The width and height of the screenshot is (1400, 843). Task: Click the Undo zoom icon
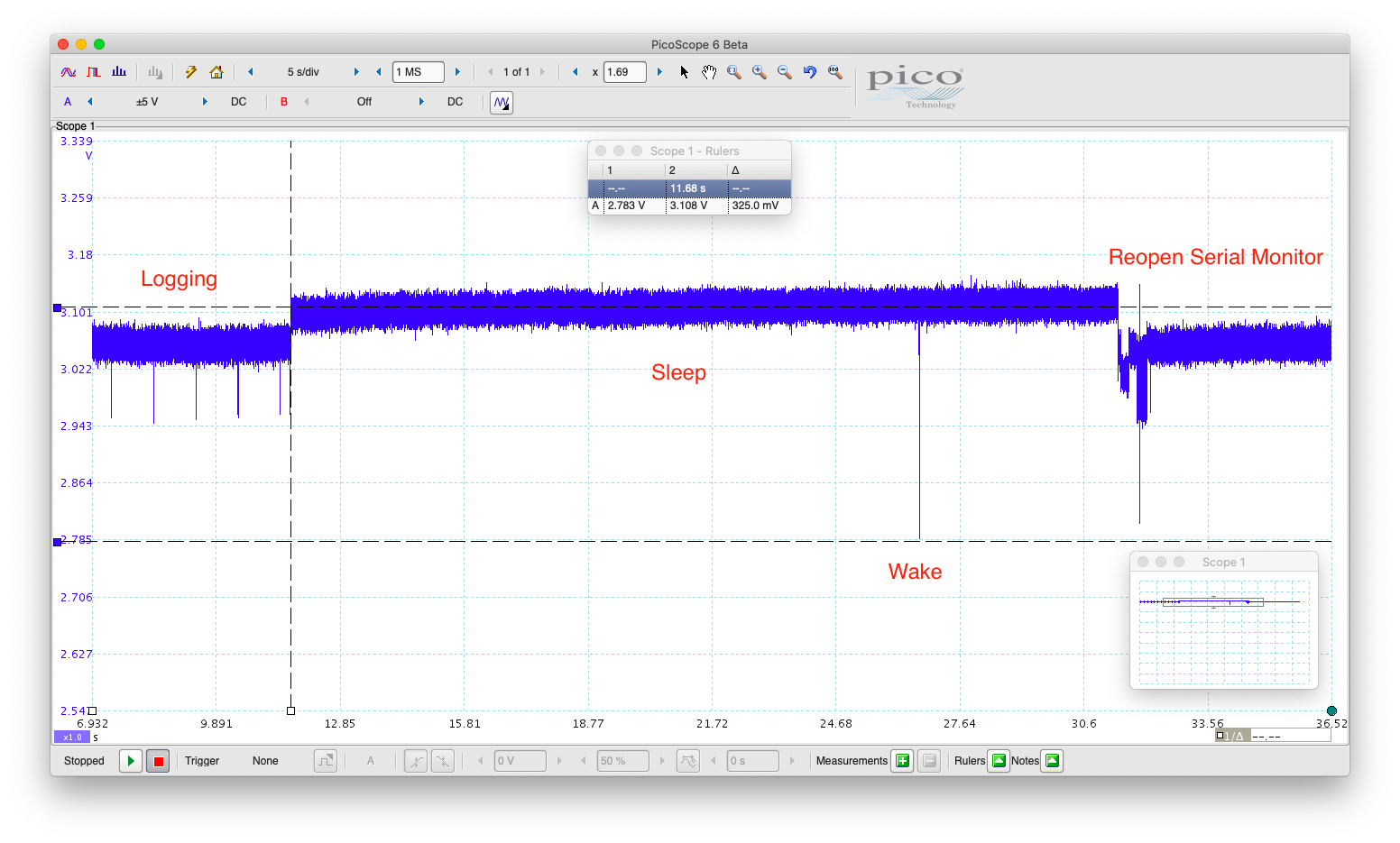tap(809, 72)
